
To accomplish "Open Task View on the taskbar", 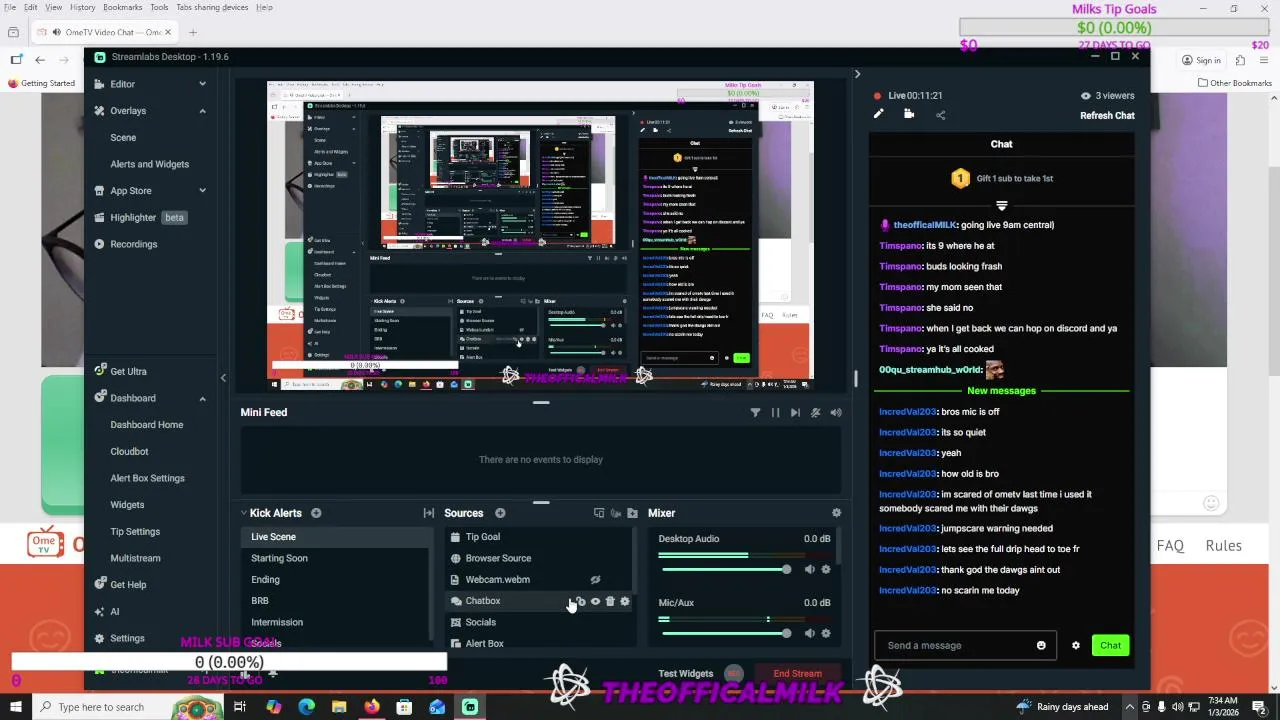I will (x=240, y=707).
